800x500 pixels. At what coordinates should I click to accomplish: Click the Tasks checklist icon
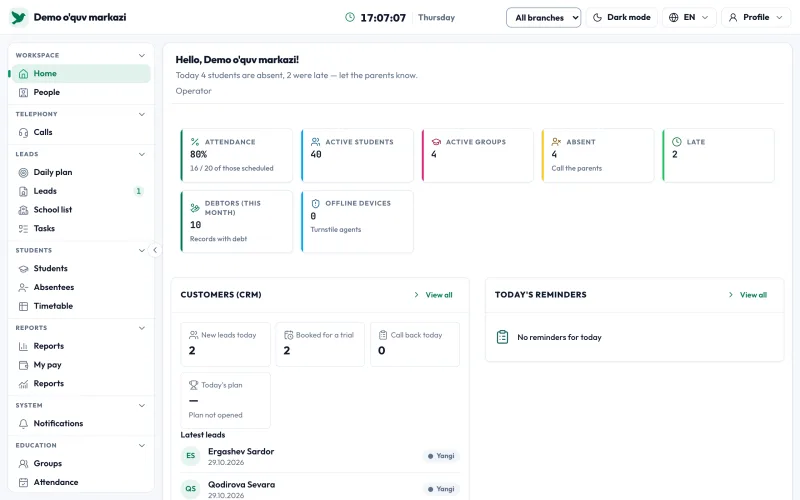23,229
